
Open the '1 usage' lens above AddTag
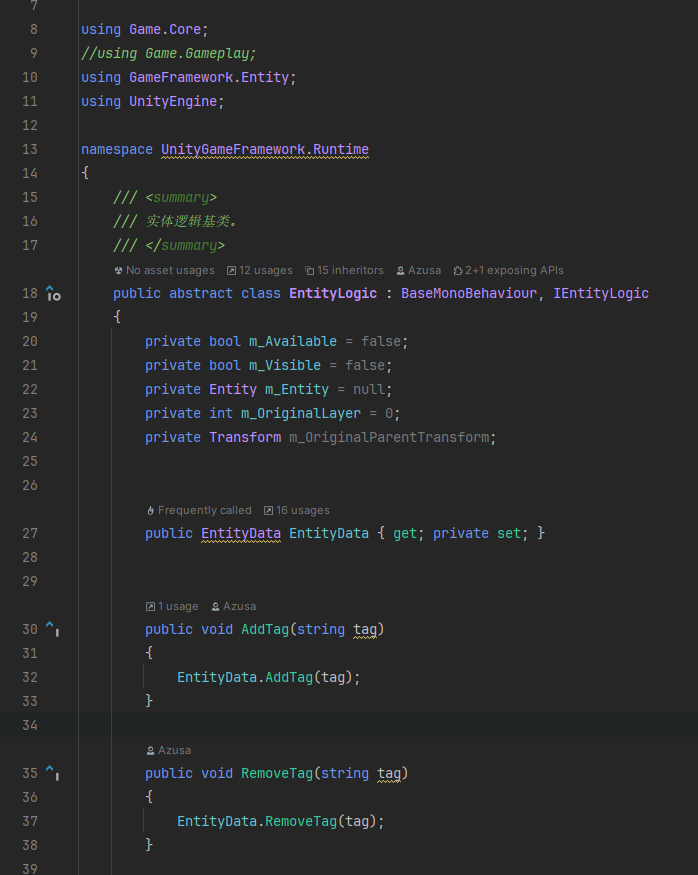(x=172, y=606)
